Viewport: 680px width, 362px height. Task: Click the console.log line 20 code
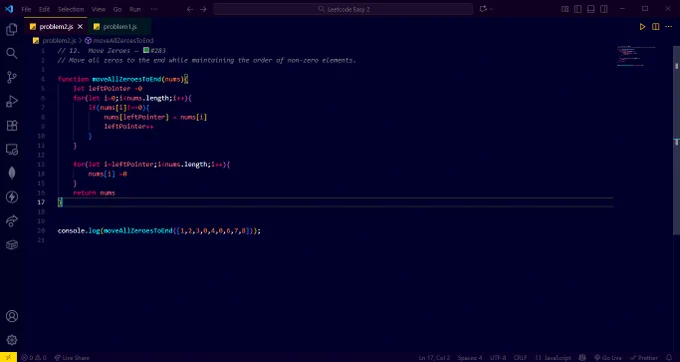pyautogui.click(x=159, y=231)
